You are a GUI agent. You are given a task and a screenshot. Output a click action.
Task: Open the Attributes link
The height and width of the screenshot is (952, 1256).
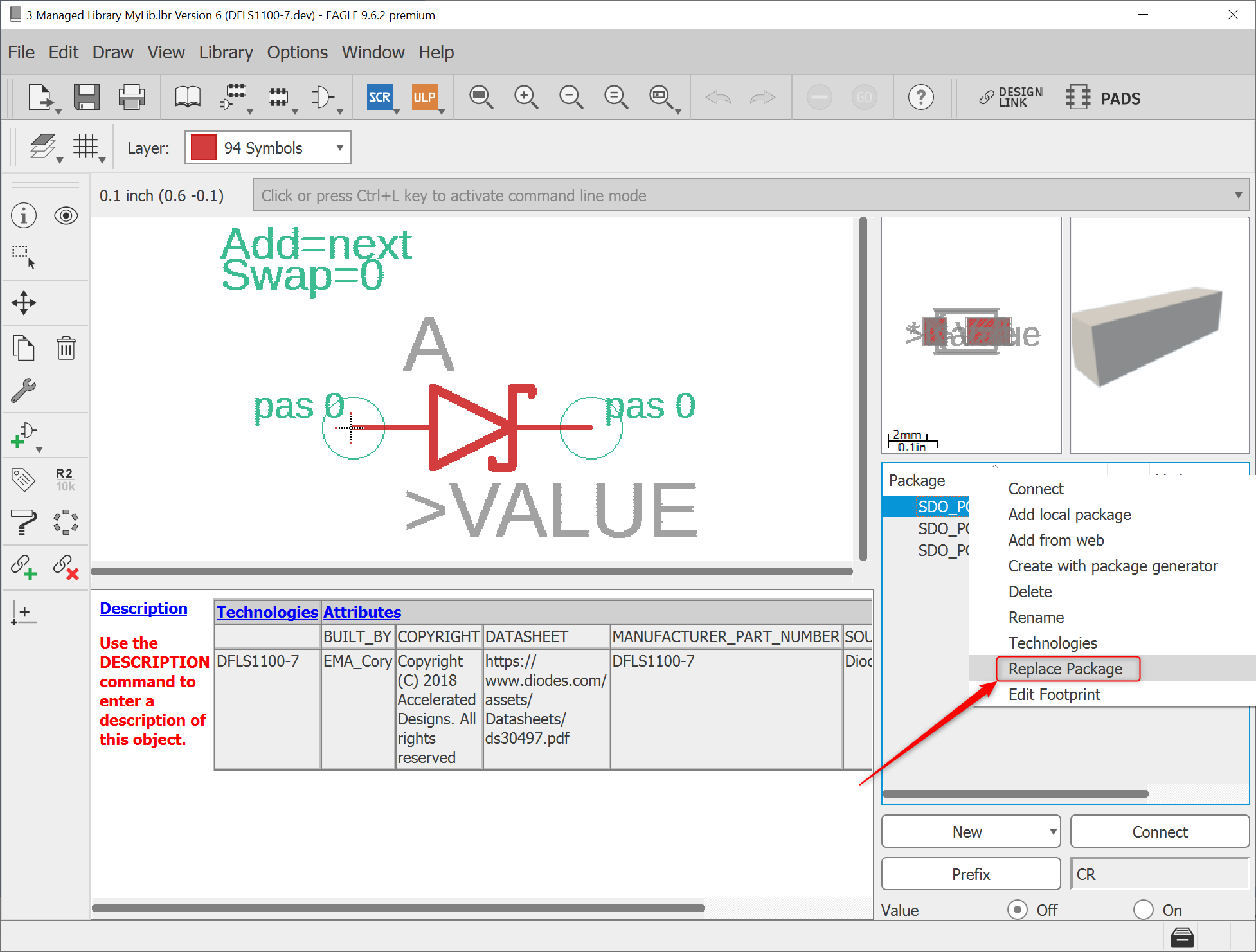pos(362,612)
